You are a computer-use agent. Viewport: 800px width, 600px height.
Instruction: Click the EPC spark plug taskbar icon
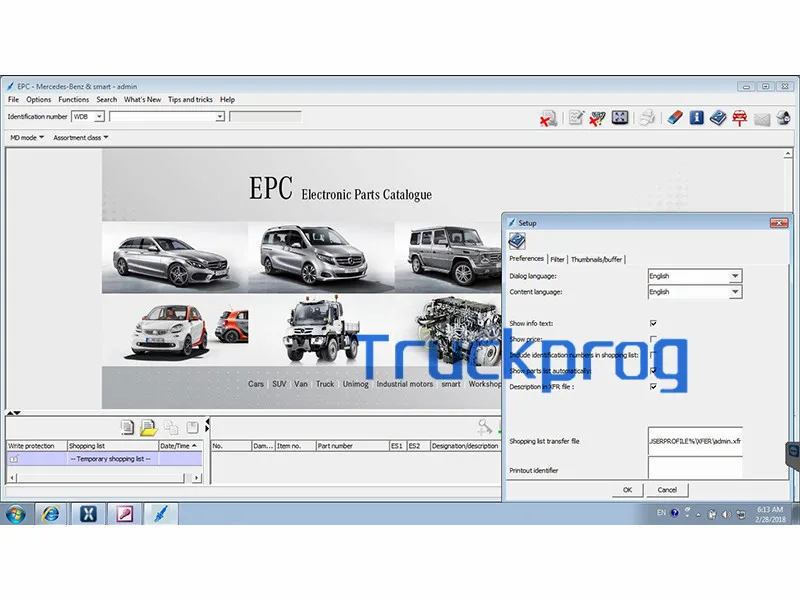click(x=161, y=514)
